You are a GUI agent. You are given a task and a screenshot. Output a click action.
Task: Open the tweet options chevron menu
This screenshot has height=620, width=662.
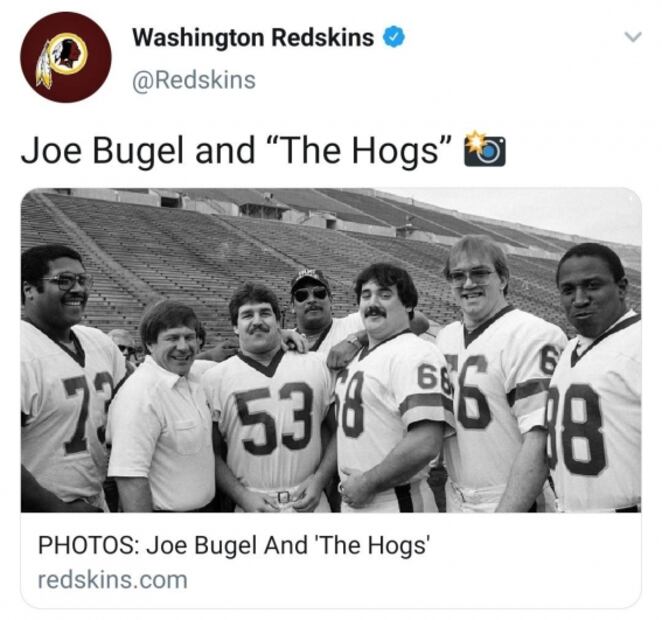tap(633, 37)
